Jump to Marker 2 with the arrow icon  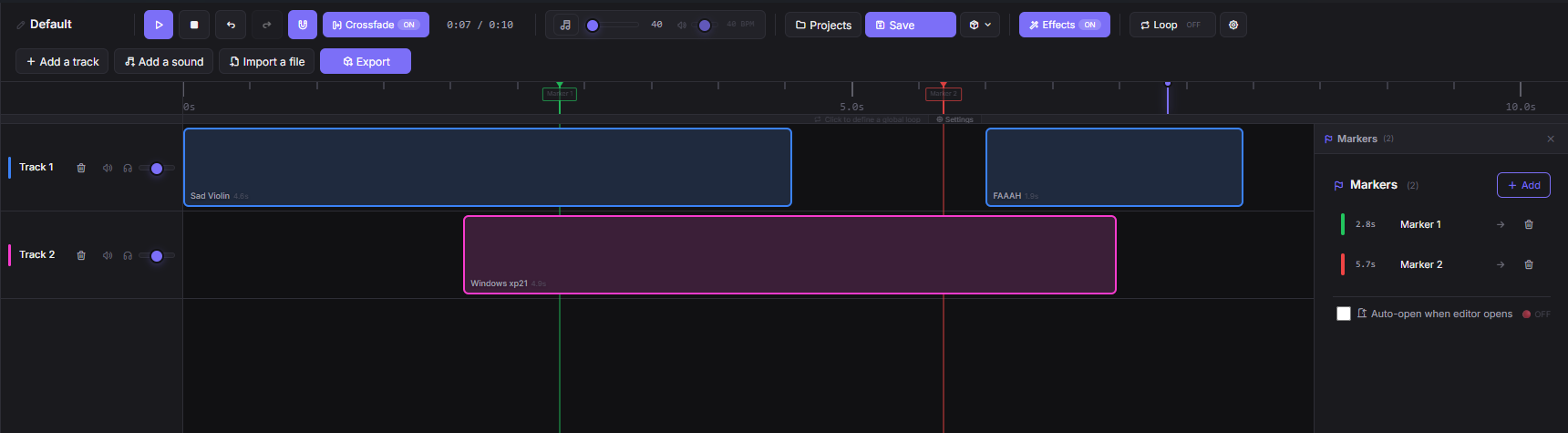tap(1501, 264)
